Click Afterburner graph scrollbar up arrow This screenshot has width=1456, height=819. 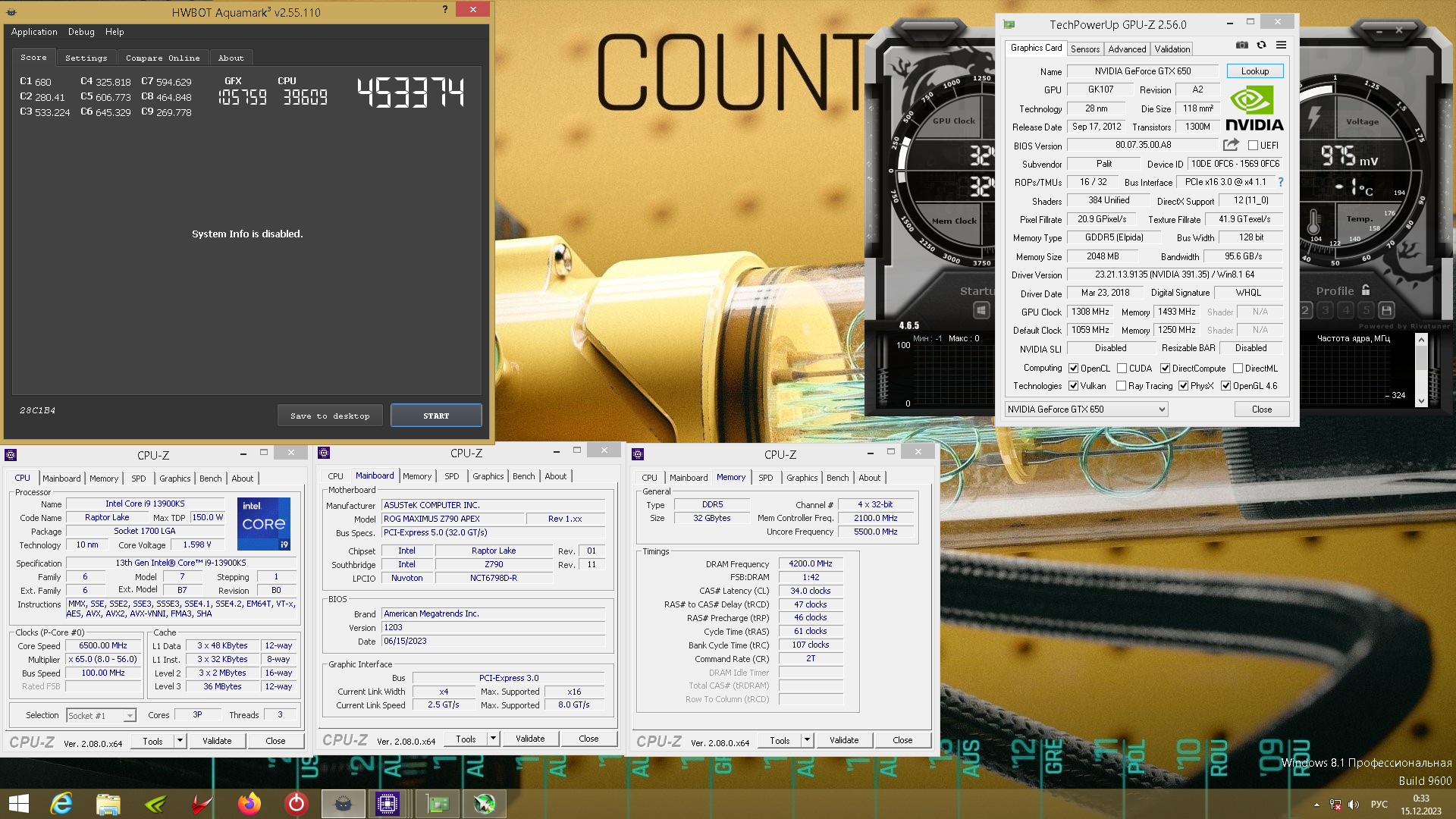(1422, 339)
